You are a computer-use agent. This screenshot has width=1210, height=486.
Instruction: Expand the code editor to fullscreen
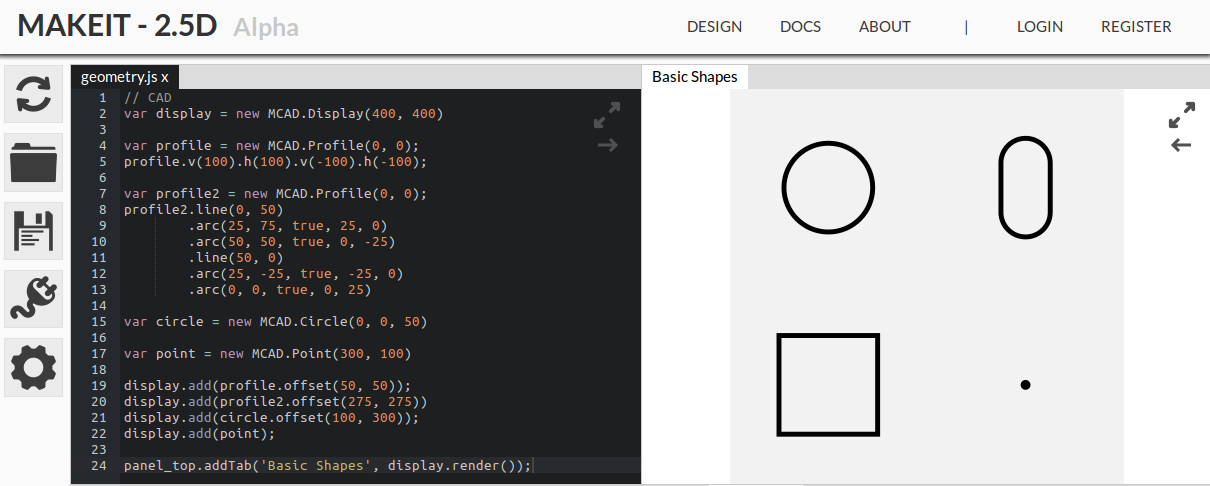point(607,114)
